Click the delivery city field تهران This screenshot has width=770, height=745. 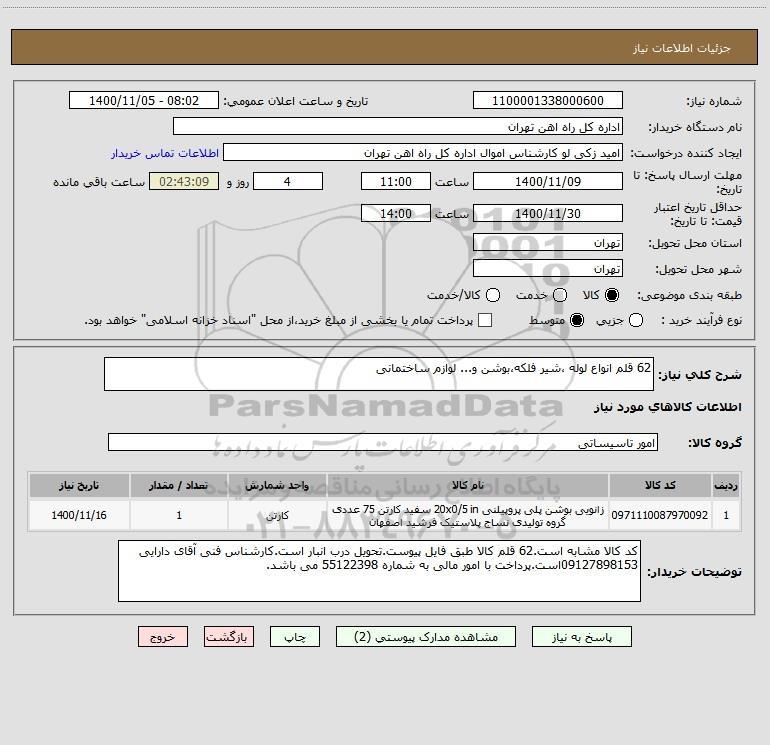(x=548, y=269)
